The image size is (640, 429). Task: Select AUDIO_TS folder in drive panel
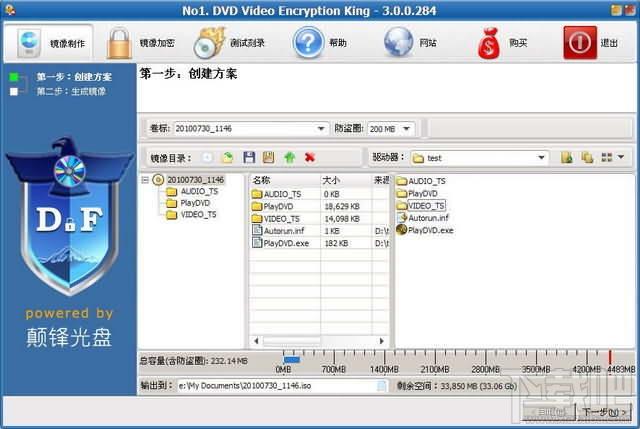point(421,181)
